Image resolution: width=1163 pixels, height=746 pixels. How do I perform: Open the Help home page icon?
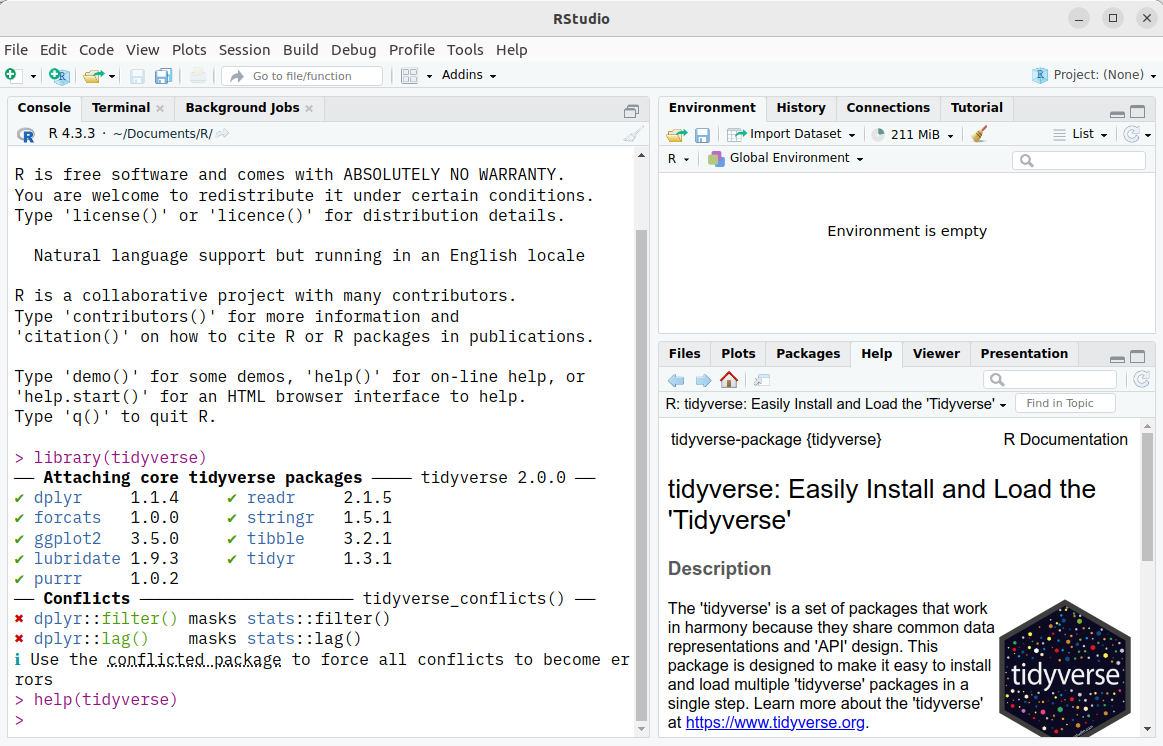tap(729, 380)
